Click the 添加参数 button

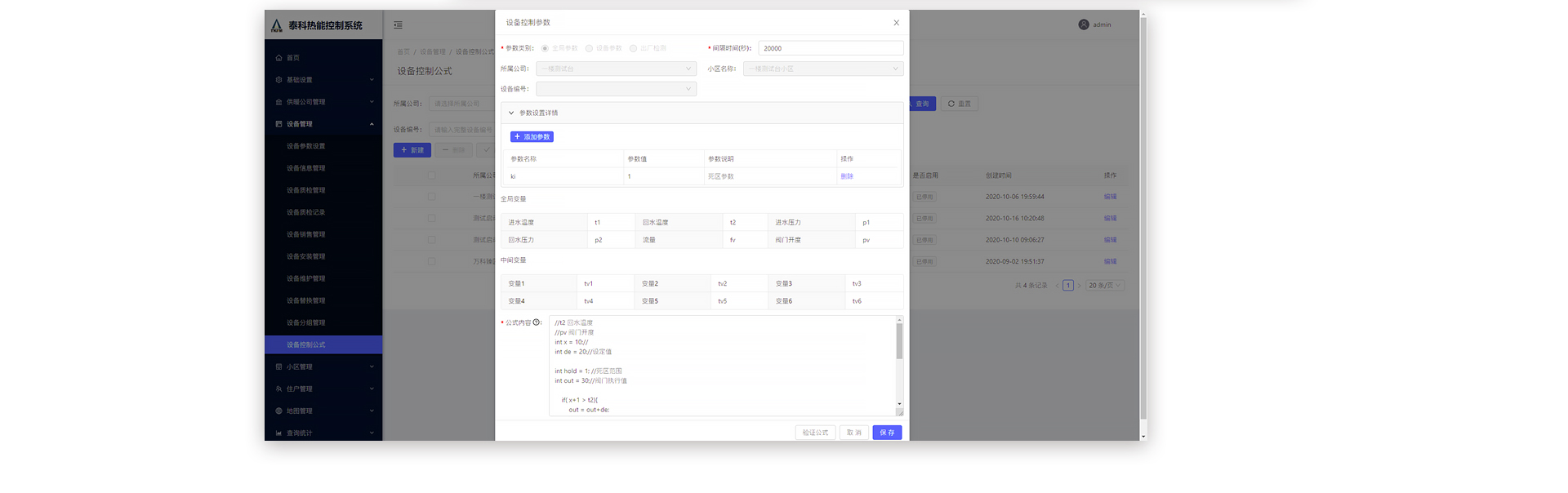pos(532,137)
